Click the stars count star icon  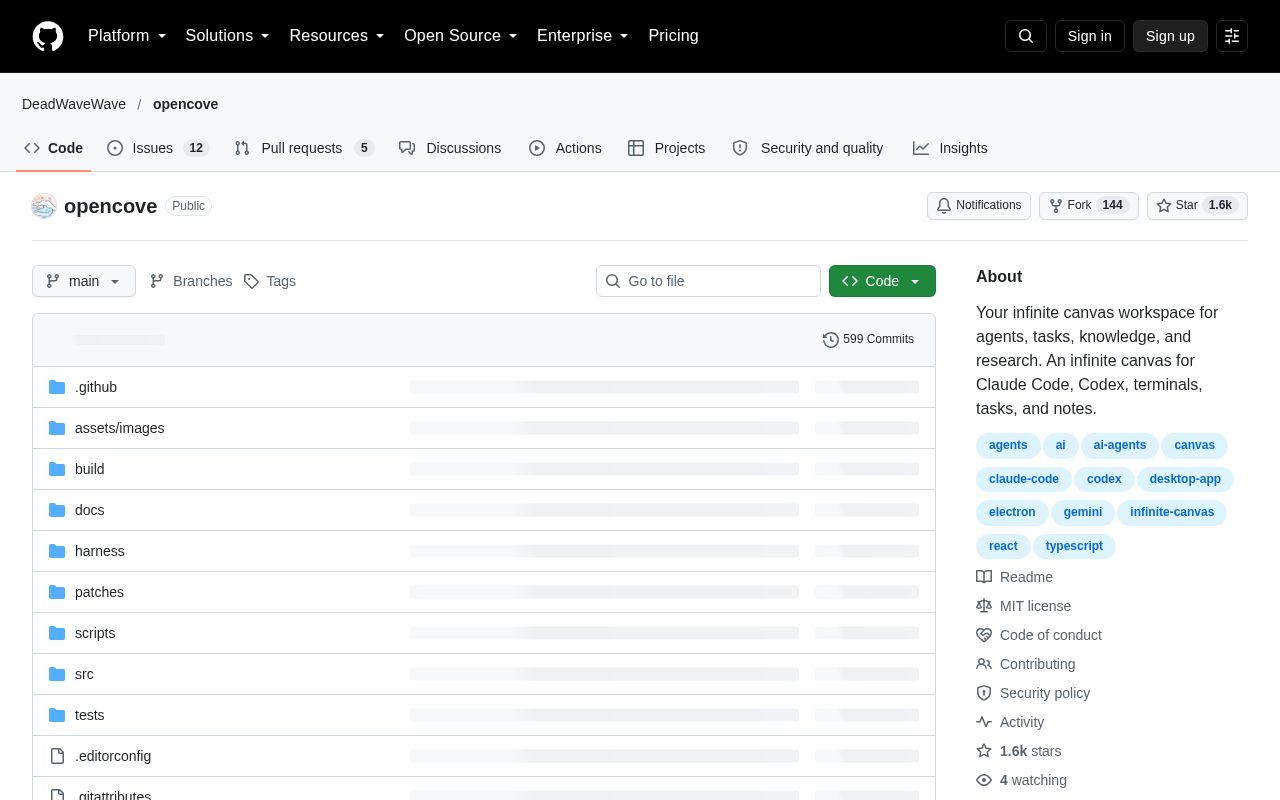(x=984, y=751)
